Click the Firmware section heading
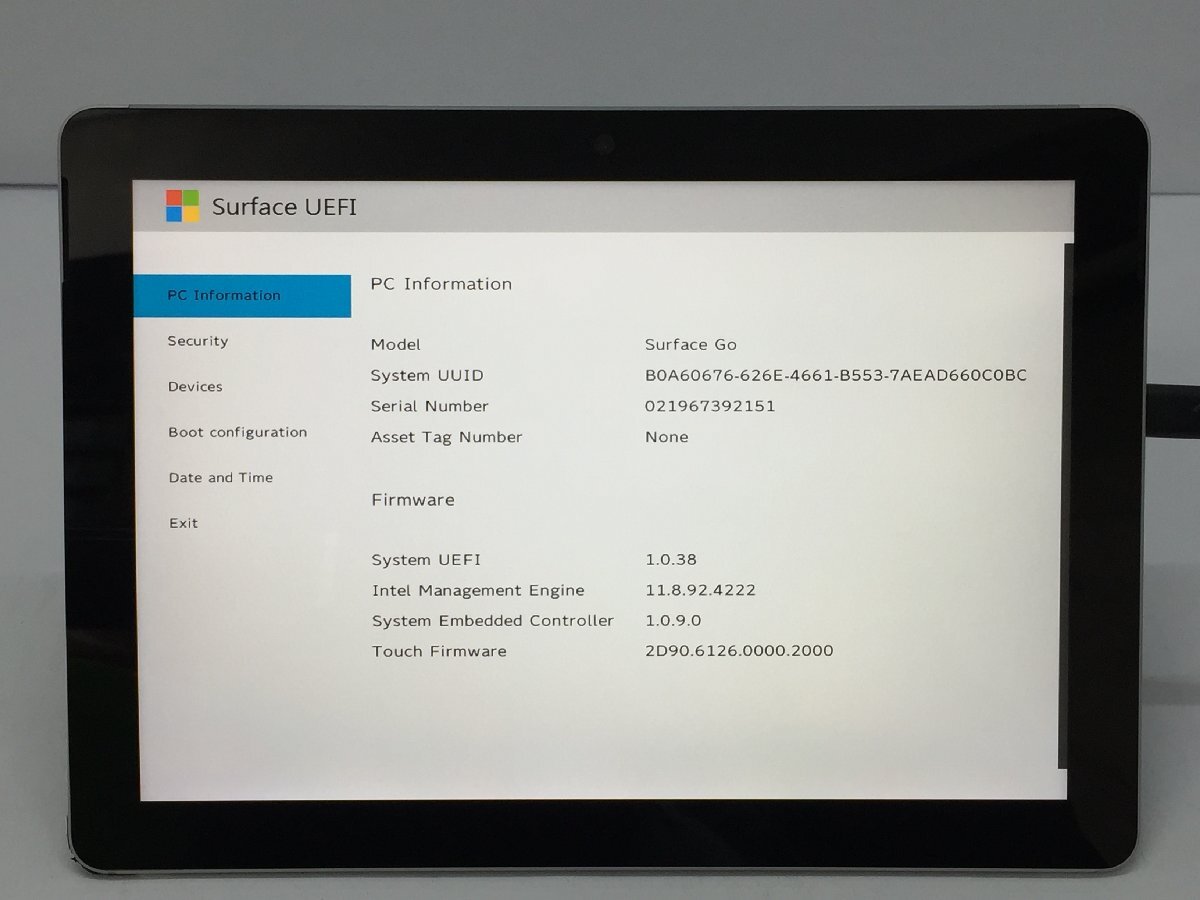The image size is (1200, 900). [x=413, y=500]
